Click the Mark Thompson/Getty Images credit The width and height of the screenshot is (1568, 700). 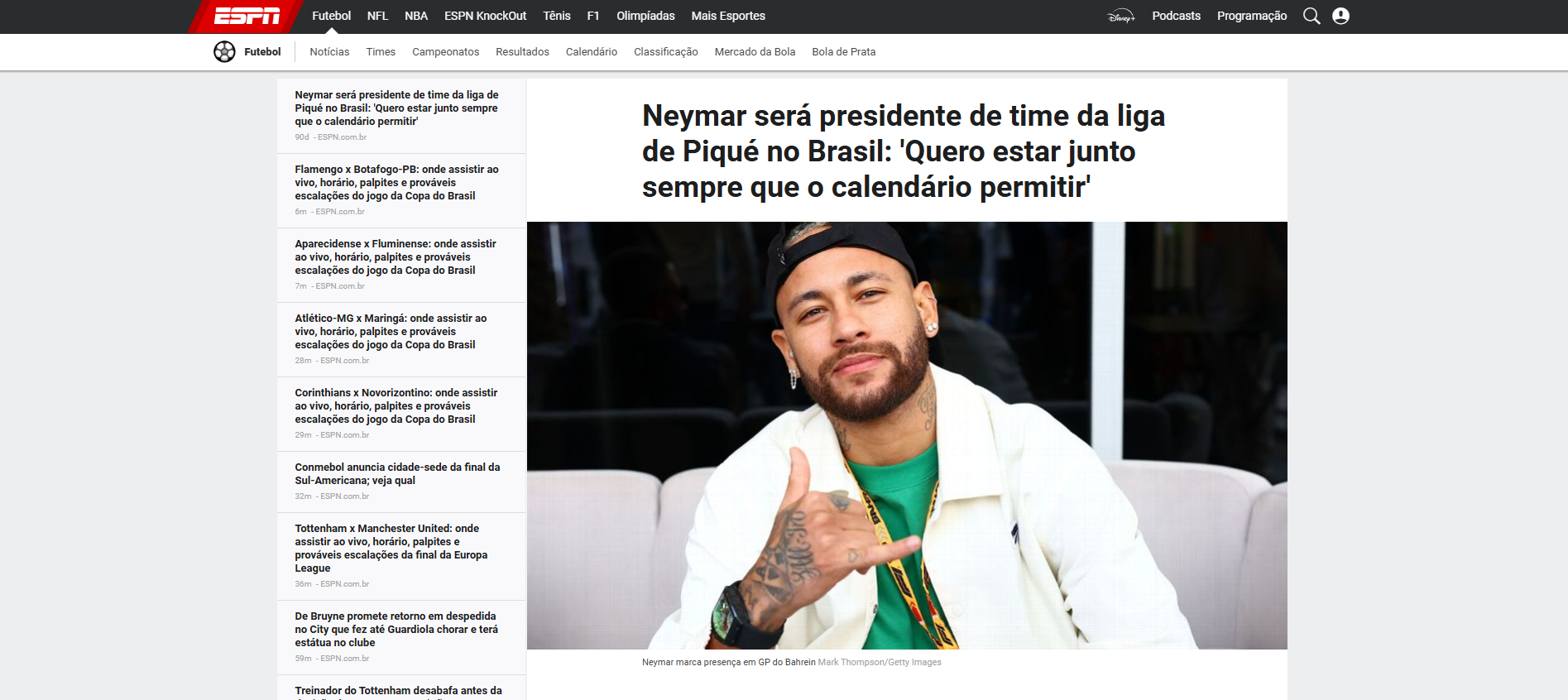[x=880, y=662]
